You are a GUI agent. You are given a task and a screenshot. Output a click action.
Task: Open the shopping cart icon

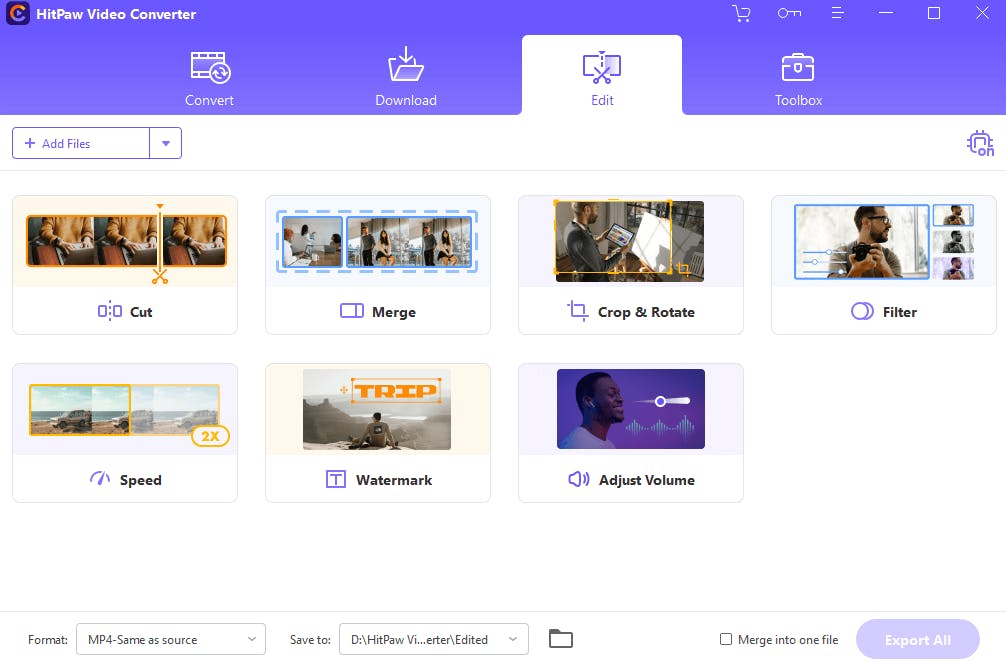(x=741, y=13)
